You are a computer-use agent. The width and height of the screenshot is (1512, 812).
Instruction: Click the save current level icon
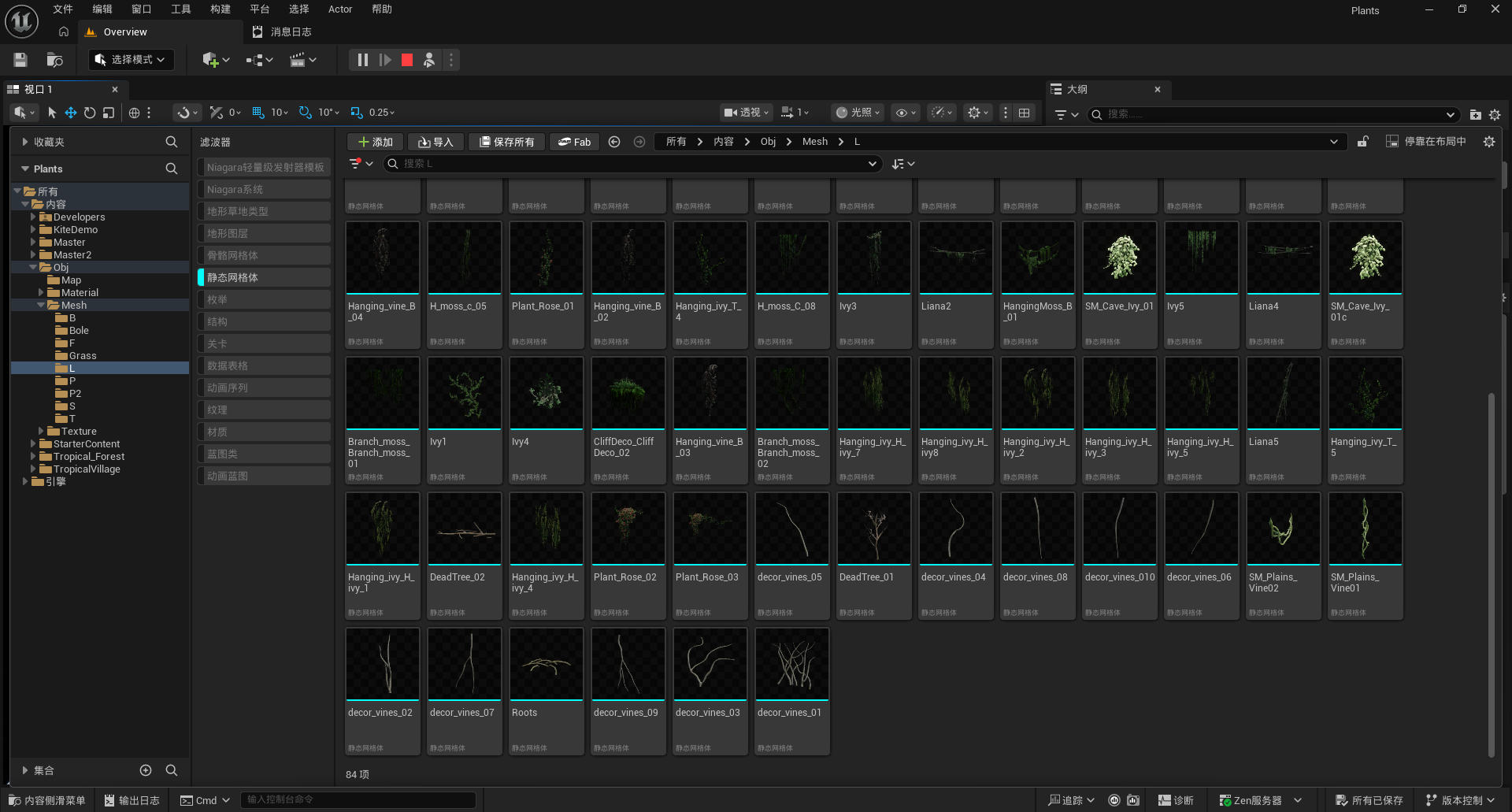pyautogui.click(x=20, y=60)
